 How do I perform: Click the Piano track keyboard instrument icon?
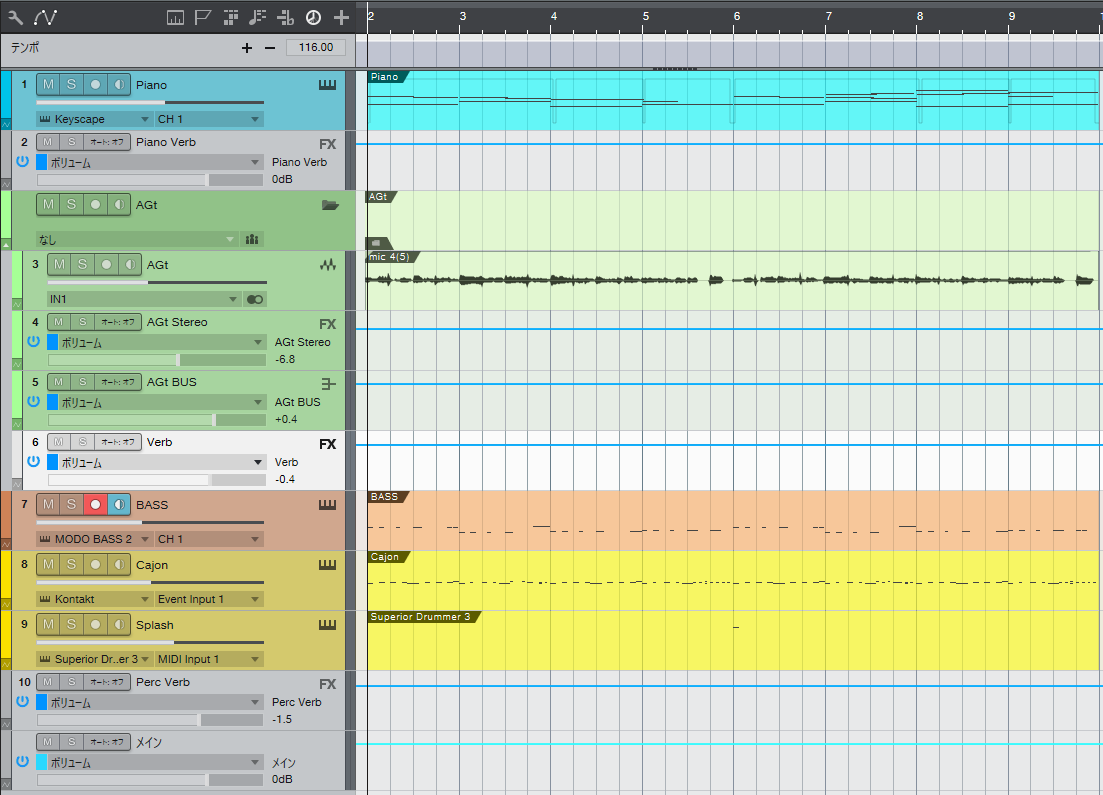(327, 85)
